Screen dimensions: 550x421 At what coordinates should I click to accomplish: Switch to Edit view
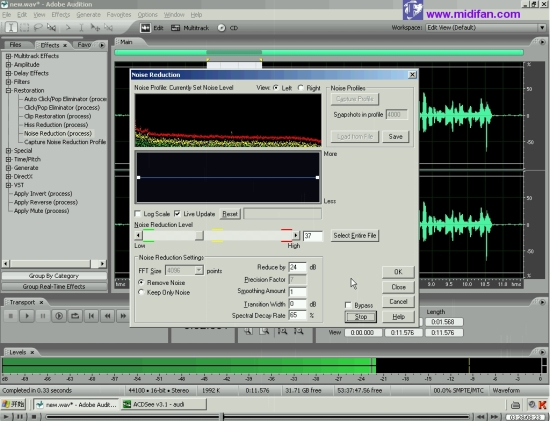point(152,28)
